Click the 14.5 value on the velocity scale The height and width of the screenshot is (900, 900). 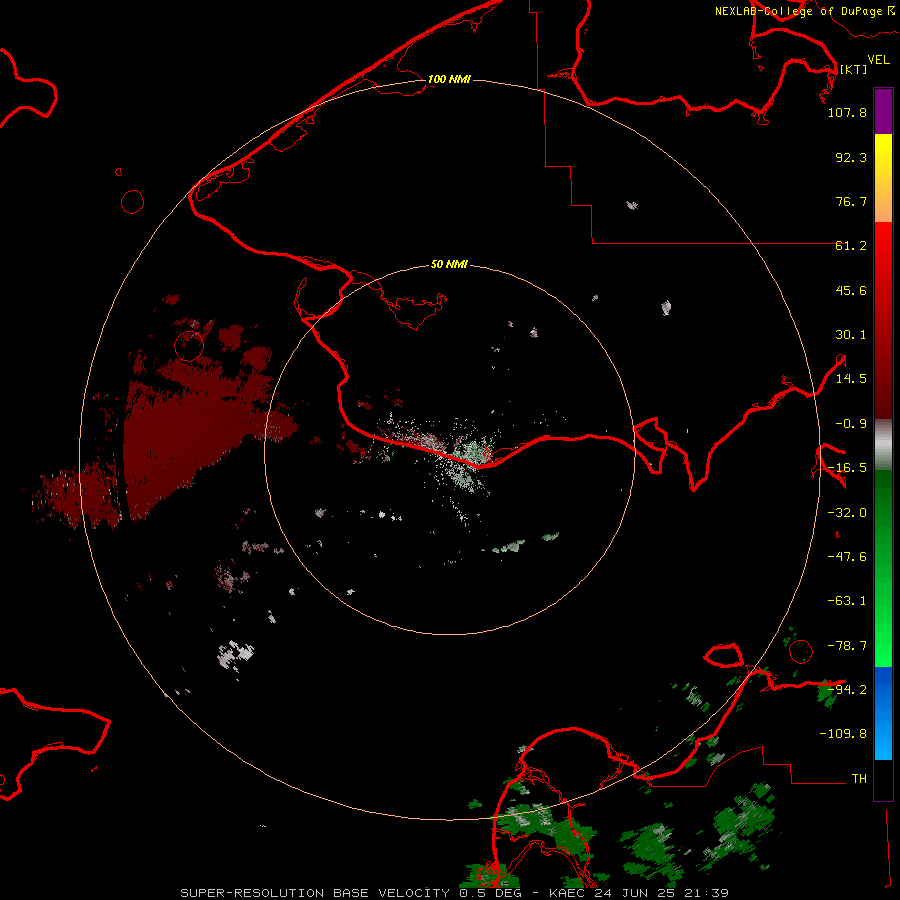coord(851,379)
